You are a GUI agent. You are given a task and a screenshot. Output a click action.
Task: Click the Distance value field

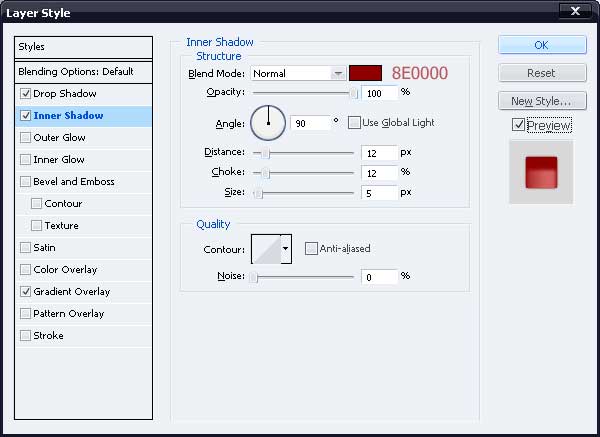point(379,153)
